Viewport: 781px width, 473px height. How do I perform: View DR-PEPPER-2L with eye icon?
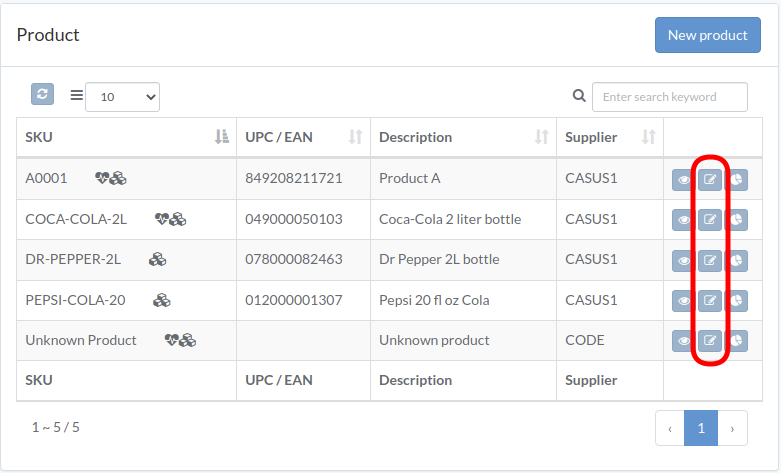pos(684,260)
